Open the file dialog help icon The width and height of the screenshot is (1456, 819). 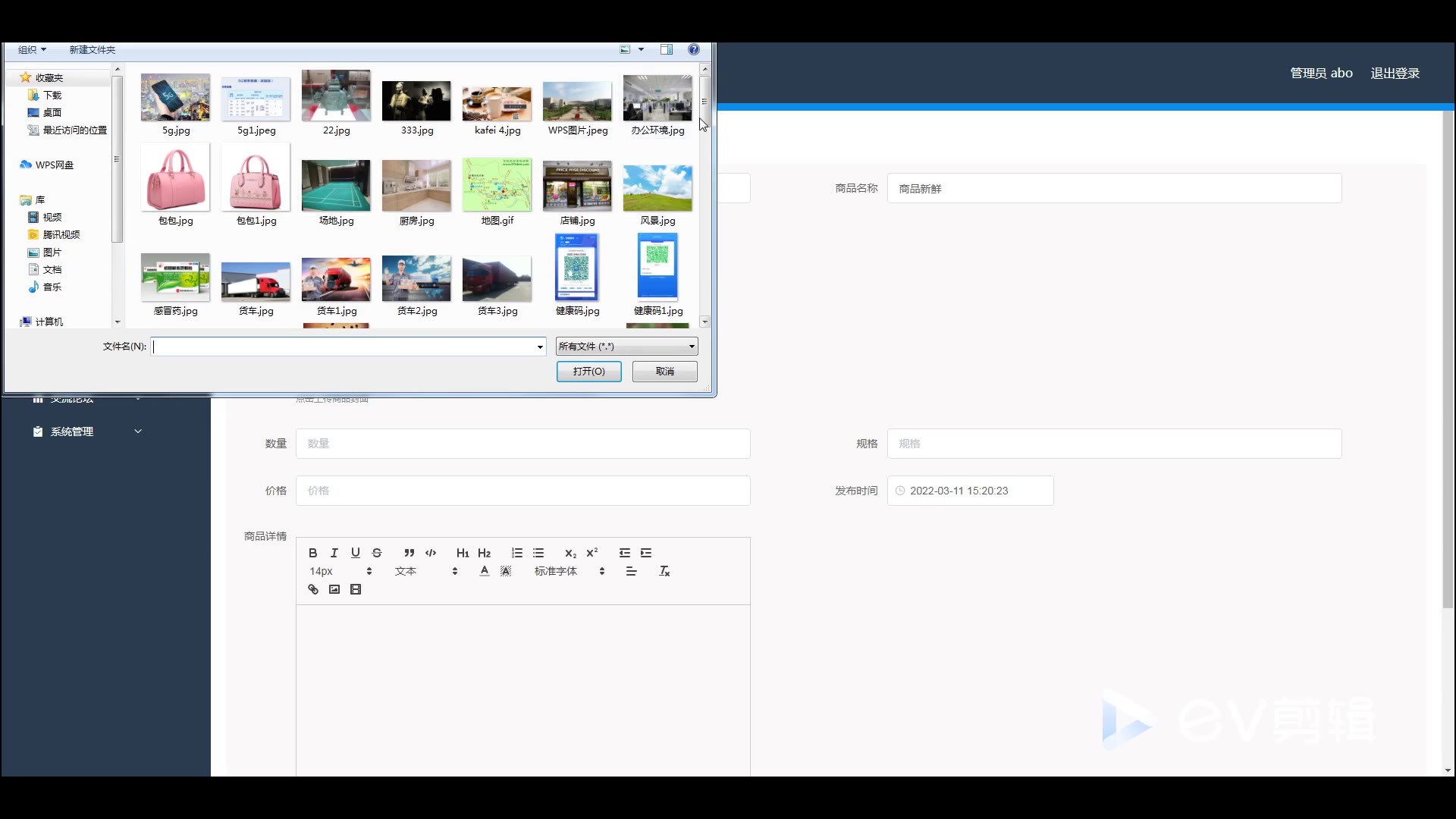pos(693,49)
